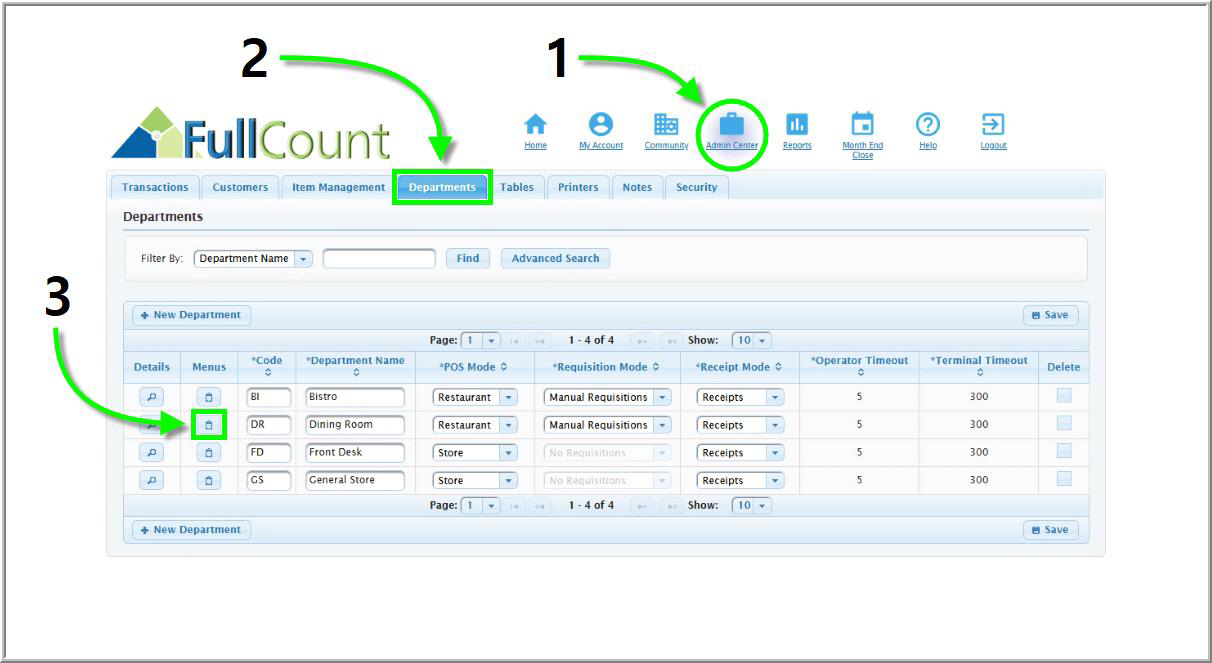This screenshot has width=1212, height=663.
Task: Switch to the Printers tab
Action: click(578, 187)
